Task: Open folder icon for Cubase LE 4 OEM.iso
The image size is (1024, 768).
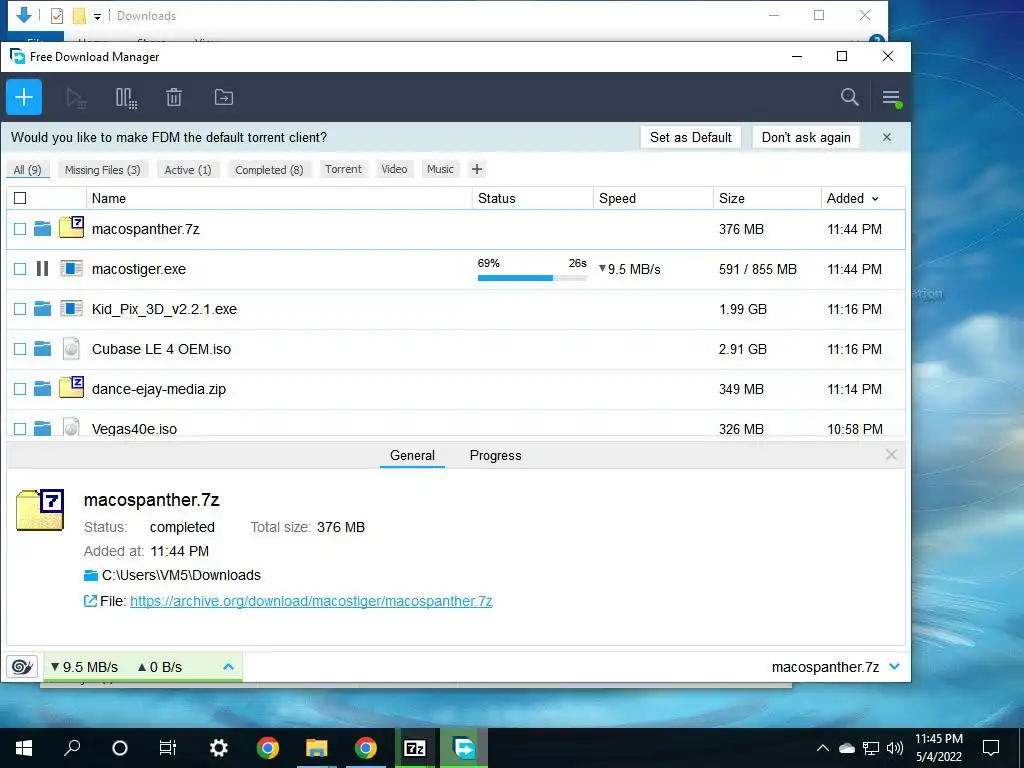Action: 42,349
